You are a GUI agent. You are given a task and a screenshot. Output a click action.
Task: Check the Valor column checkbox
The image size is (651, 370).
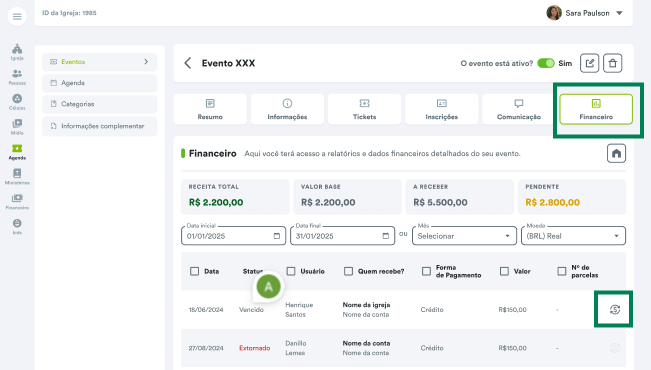504,271
